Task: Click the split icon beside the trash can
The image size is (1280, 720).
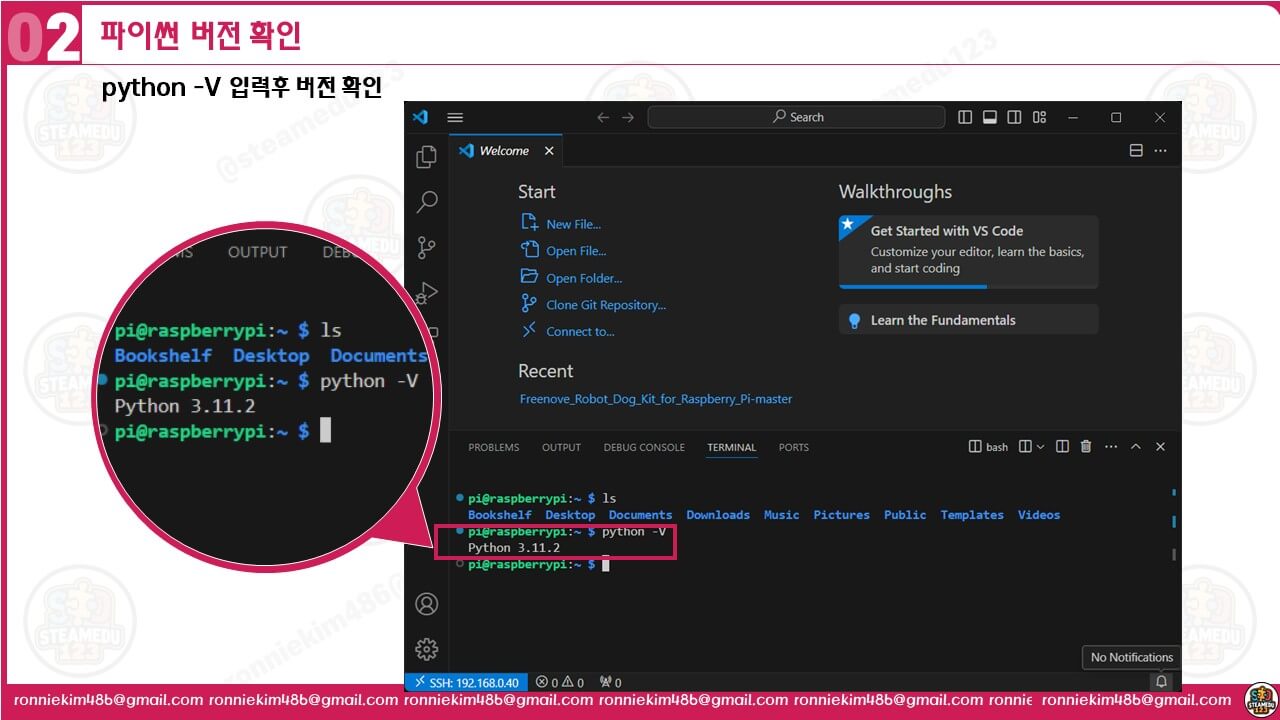Action: tap(1062, 447)
